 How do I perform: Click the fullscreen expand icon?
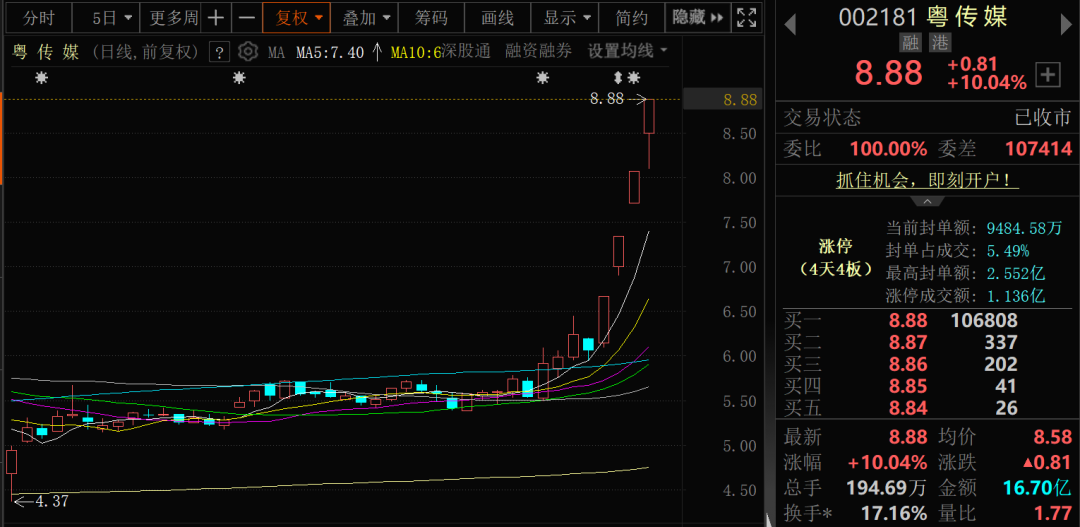(746, 18)
